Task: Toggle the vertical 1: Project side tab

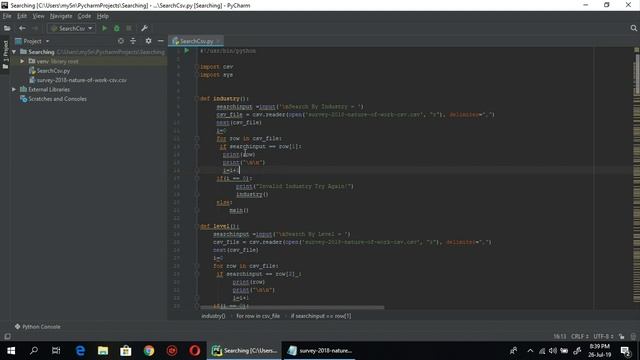Action: coord(5,55)
